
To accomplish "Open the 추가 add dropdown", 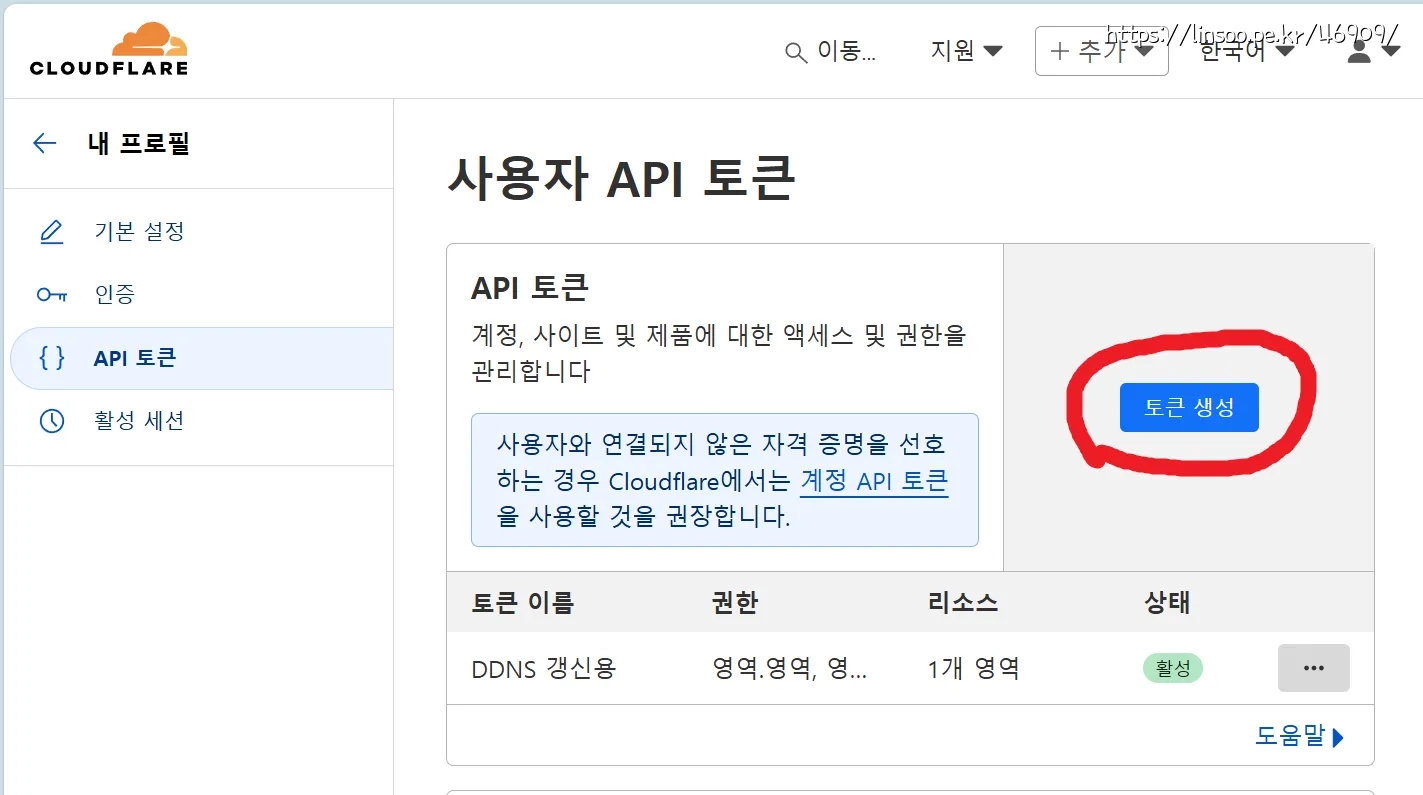I will 1101,51.
